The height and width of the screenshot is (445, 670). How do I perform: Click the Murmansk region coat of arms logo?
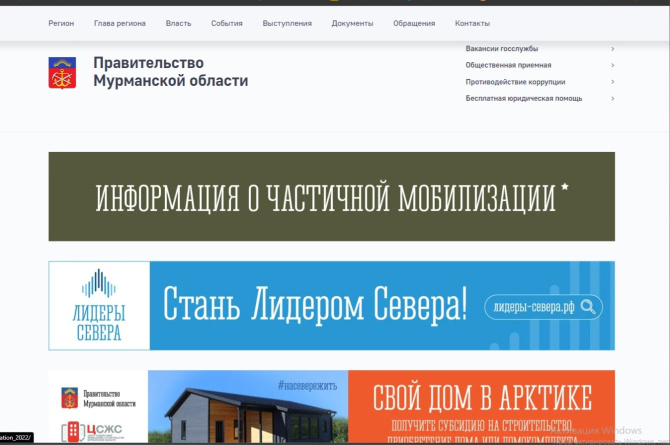coord(62,73)
